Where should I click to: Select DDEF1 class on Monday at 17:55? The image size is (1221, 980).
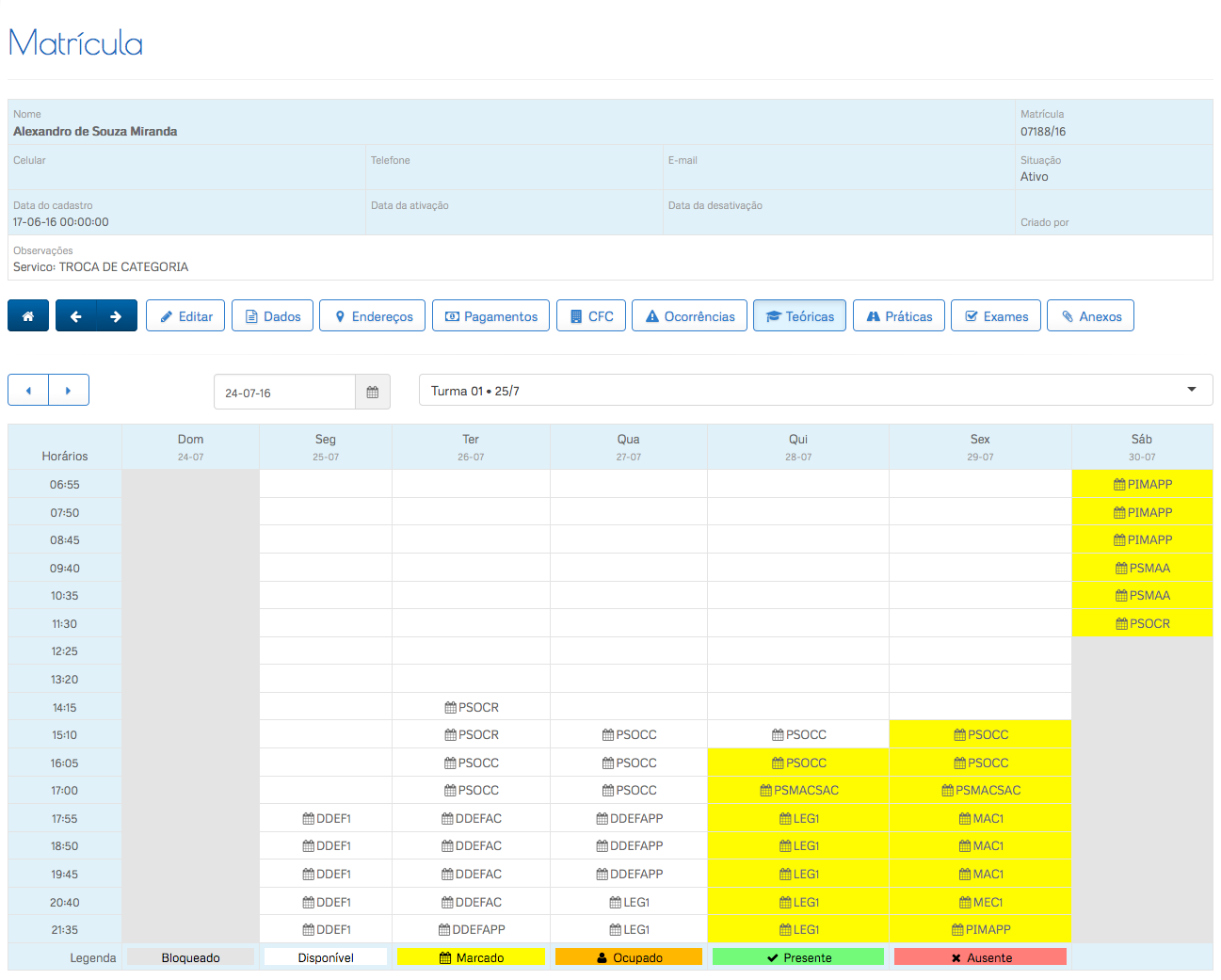[326, 819]
